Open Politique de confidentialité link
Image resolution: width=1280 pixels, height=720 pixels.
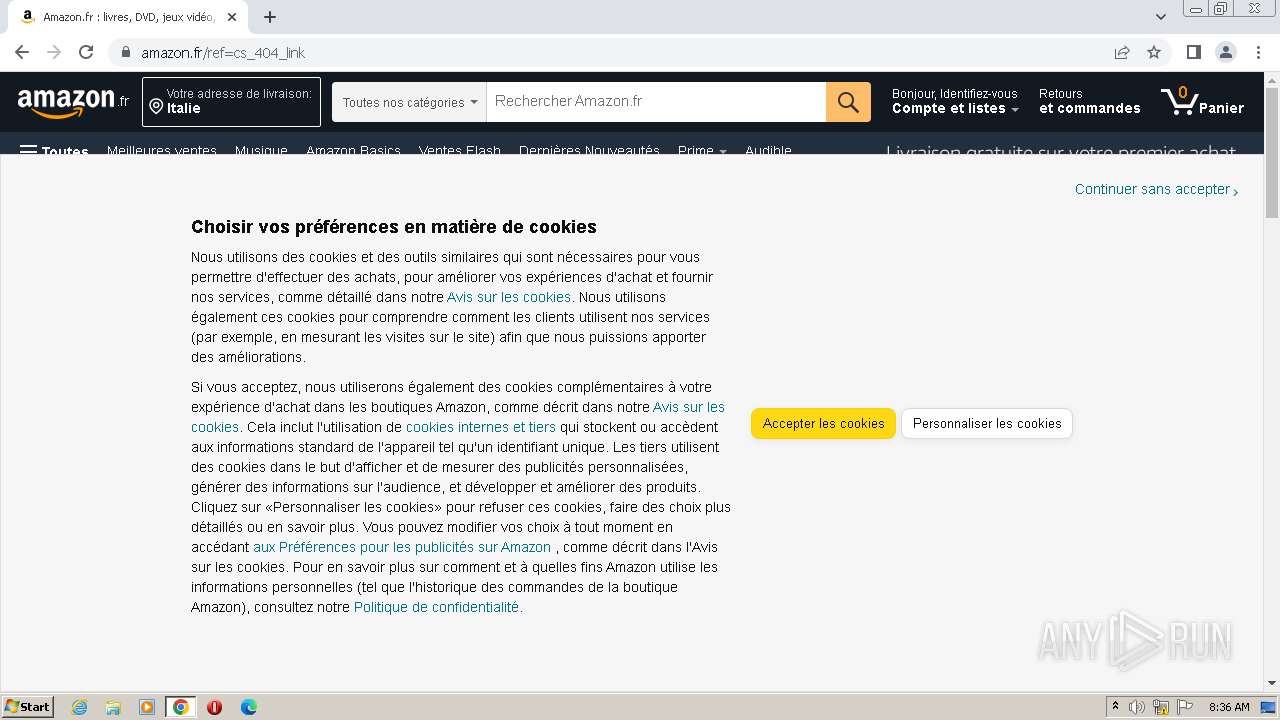pos(436,607)
